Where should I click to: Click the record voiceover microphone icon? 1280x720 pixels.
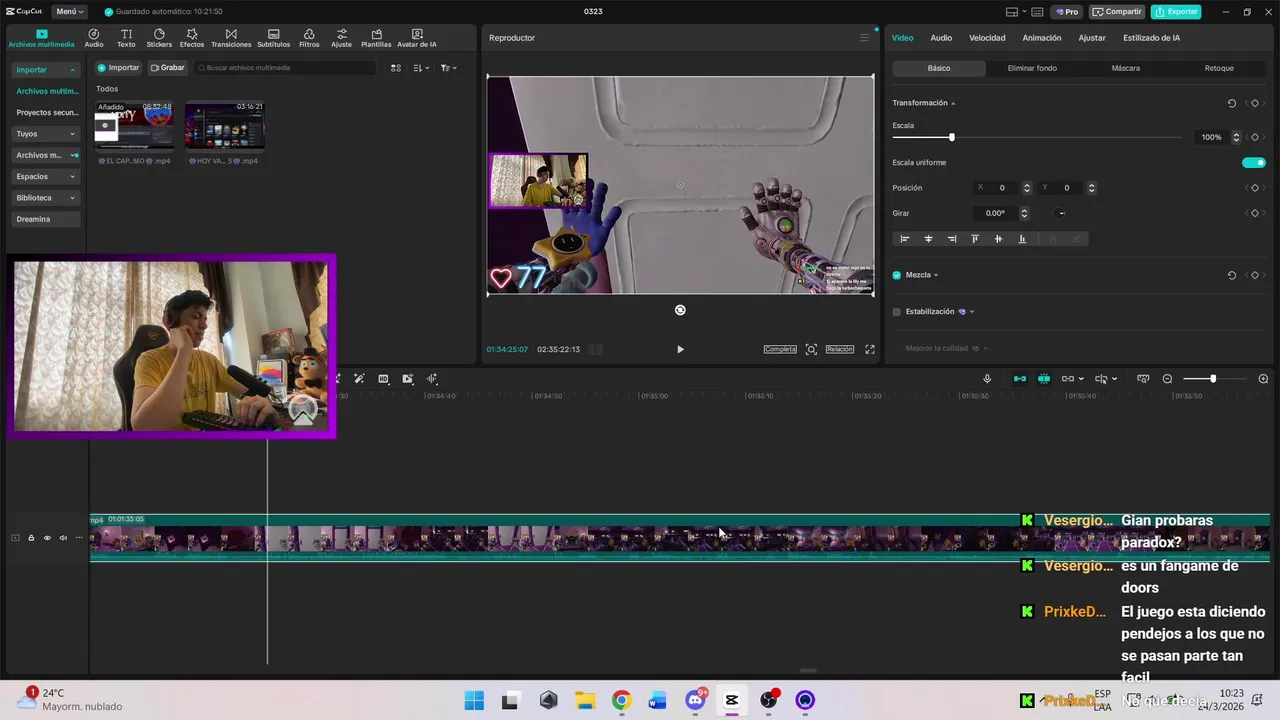click(987, 379)
